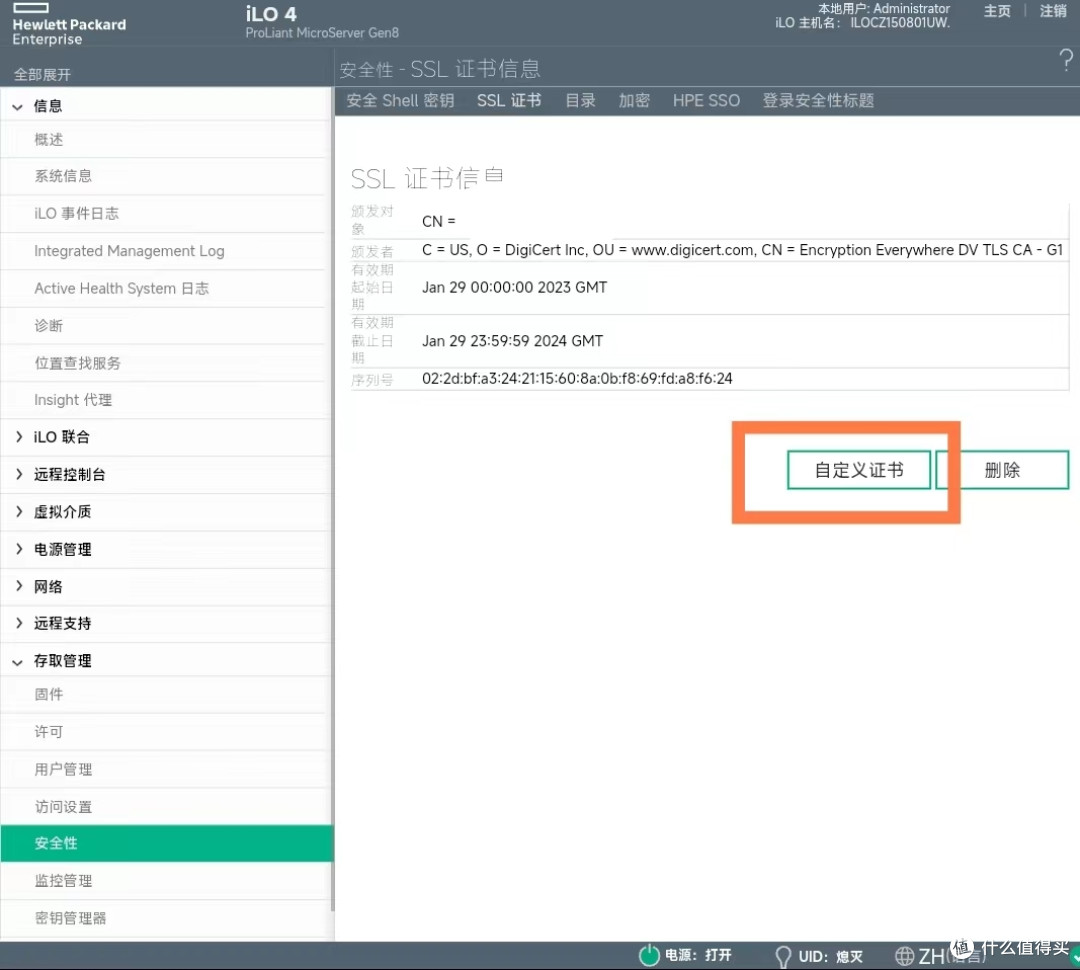Click 全部展开 to expand all
This screenshot has width=1080, height=970.
42,74
